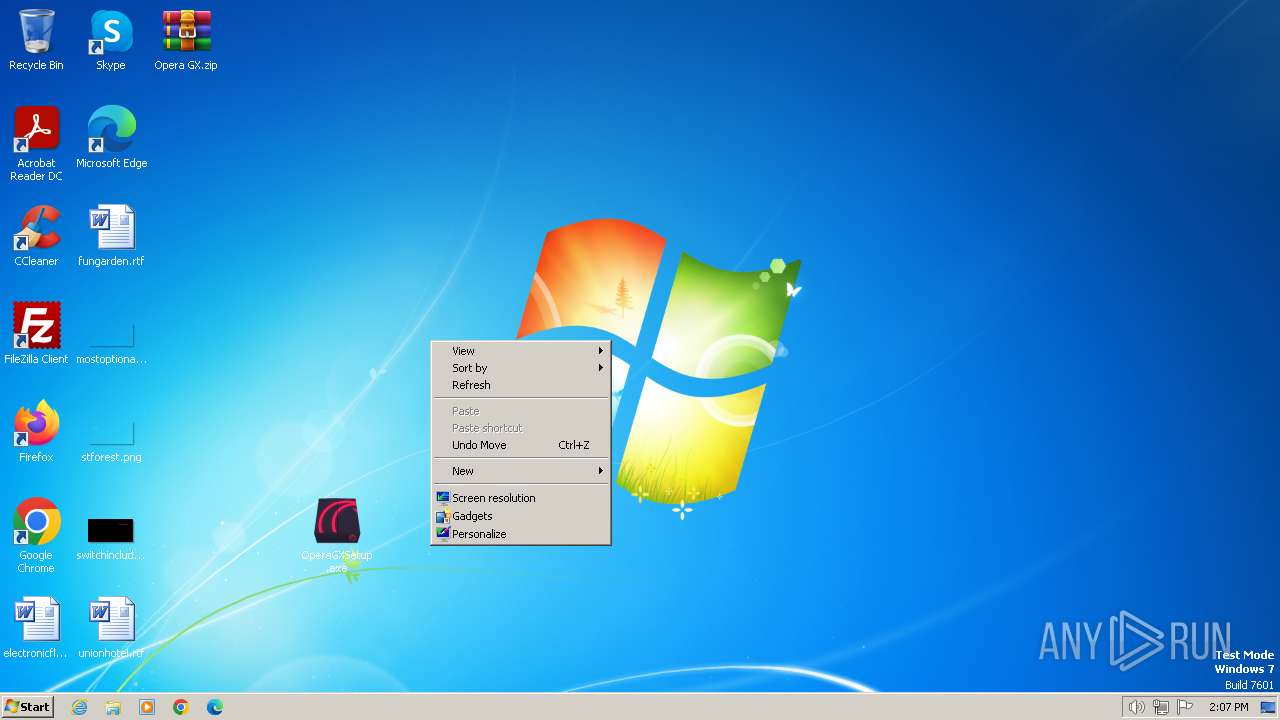
Task: Choose Refresh in context menu
Action: 521,385
